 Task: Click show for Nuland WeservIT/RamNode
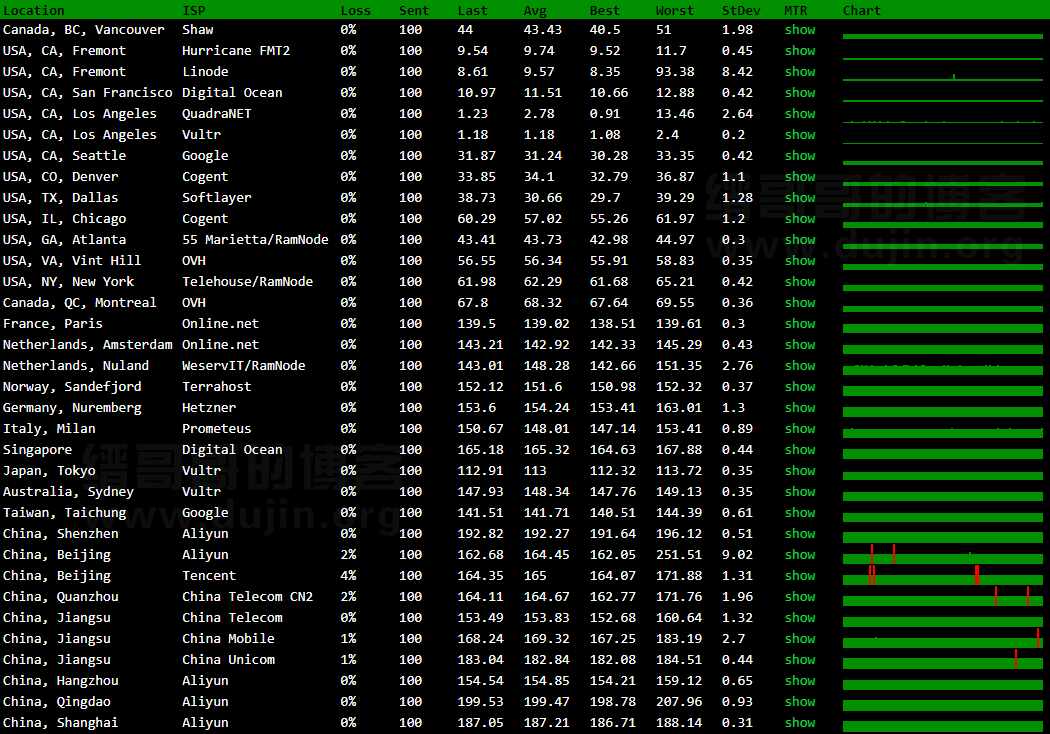pyautogui.click(x=800, y=366)
